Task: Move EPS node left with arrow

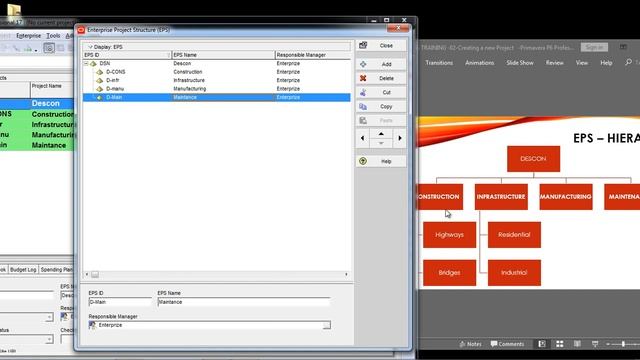Action: [362, 138]
